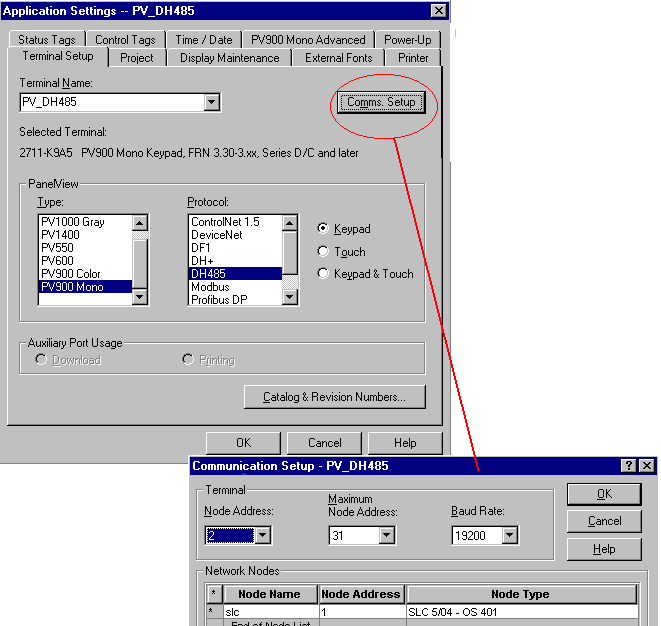Image resolution: width=661 pixels, height=626 pixels.
Task: Switch to the Status Tags tab
Action: coord(46,40)
